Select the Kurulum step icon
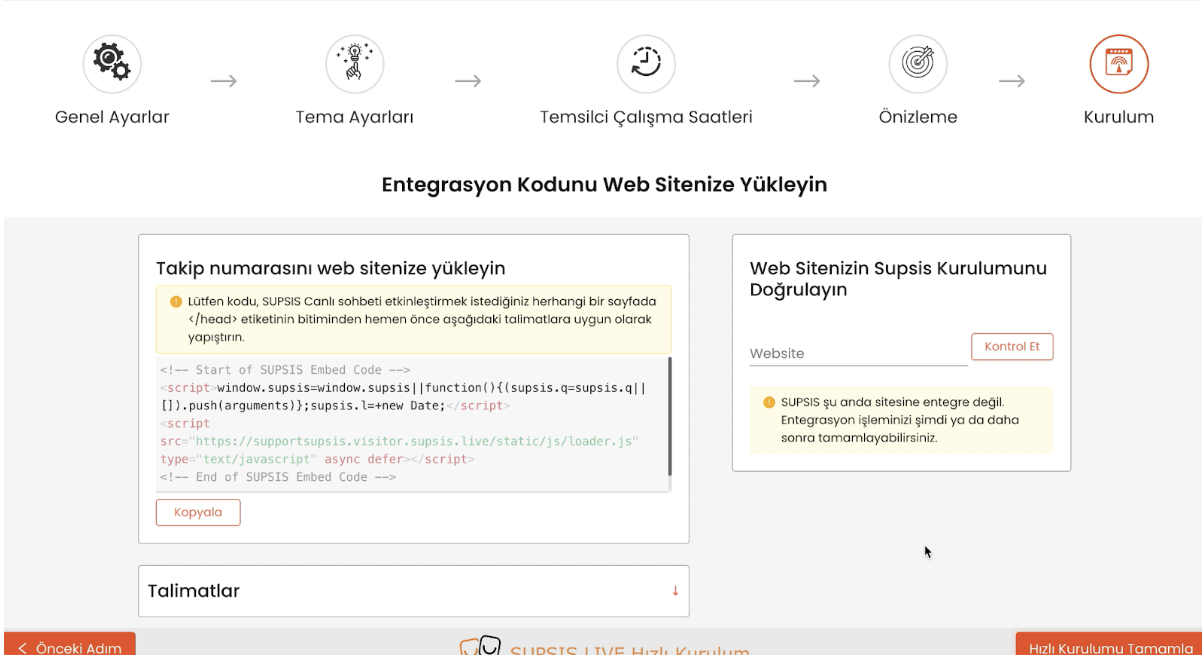The image size is (1202, 656). click(1119, 64)
